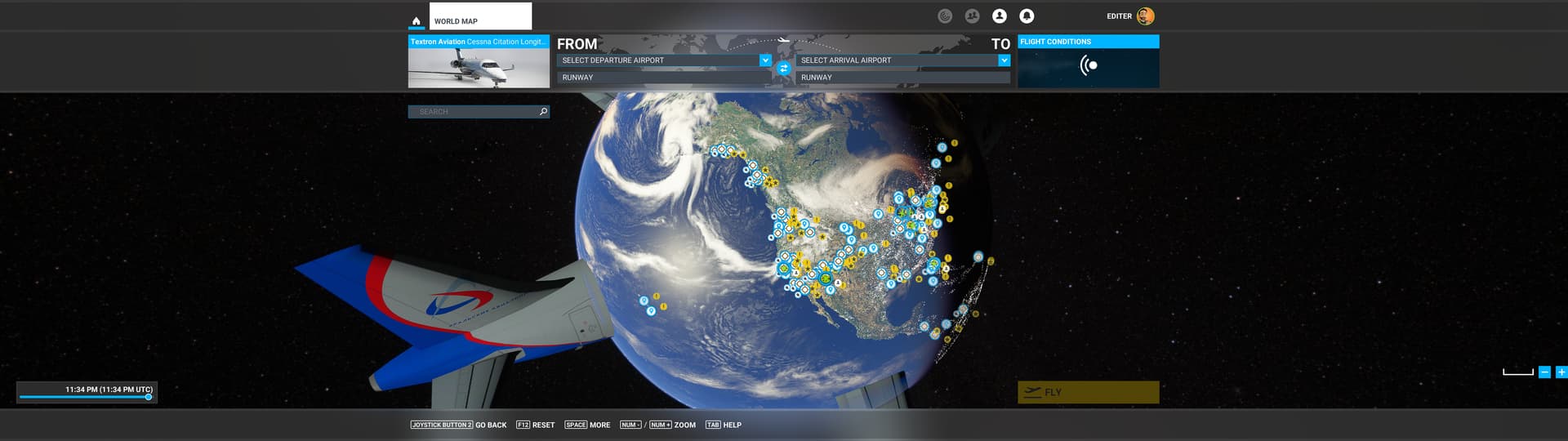Click the search magnifier icon
1568x441 pixels.
tap(543, 112)
